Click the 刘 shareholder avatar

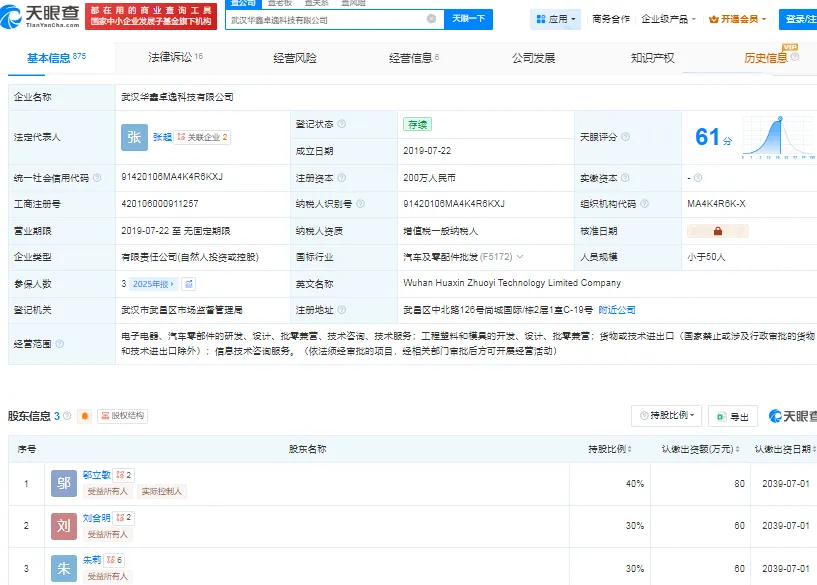pyautogui.click(x=64, y=526)
